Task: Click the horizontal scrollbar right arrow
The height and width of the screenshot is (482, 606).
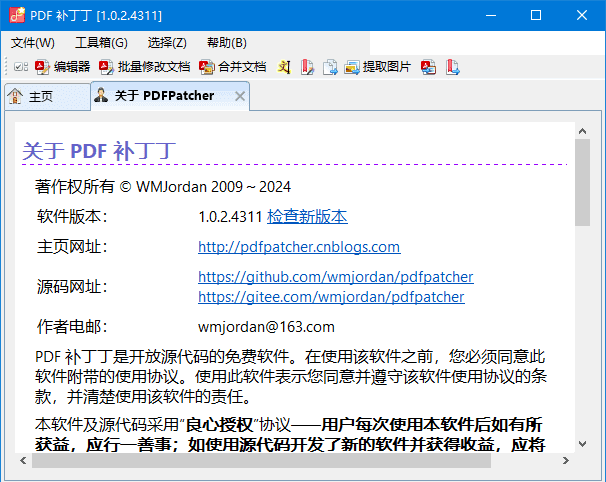Action: pyautogui.click(x=566, y=460)
